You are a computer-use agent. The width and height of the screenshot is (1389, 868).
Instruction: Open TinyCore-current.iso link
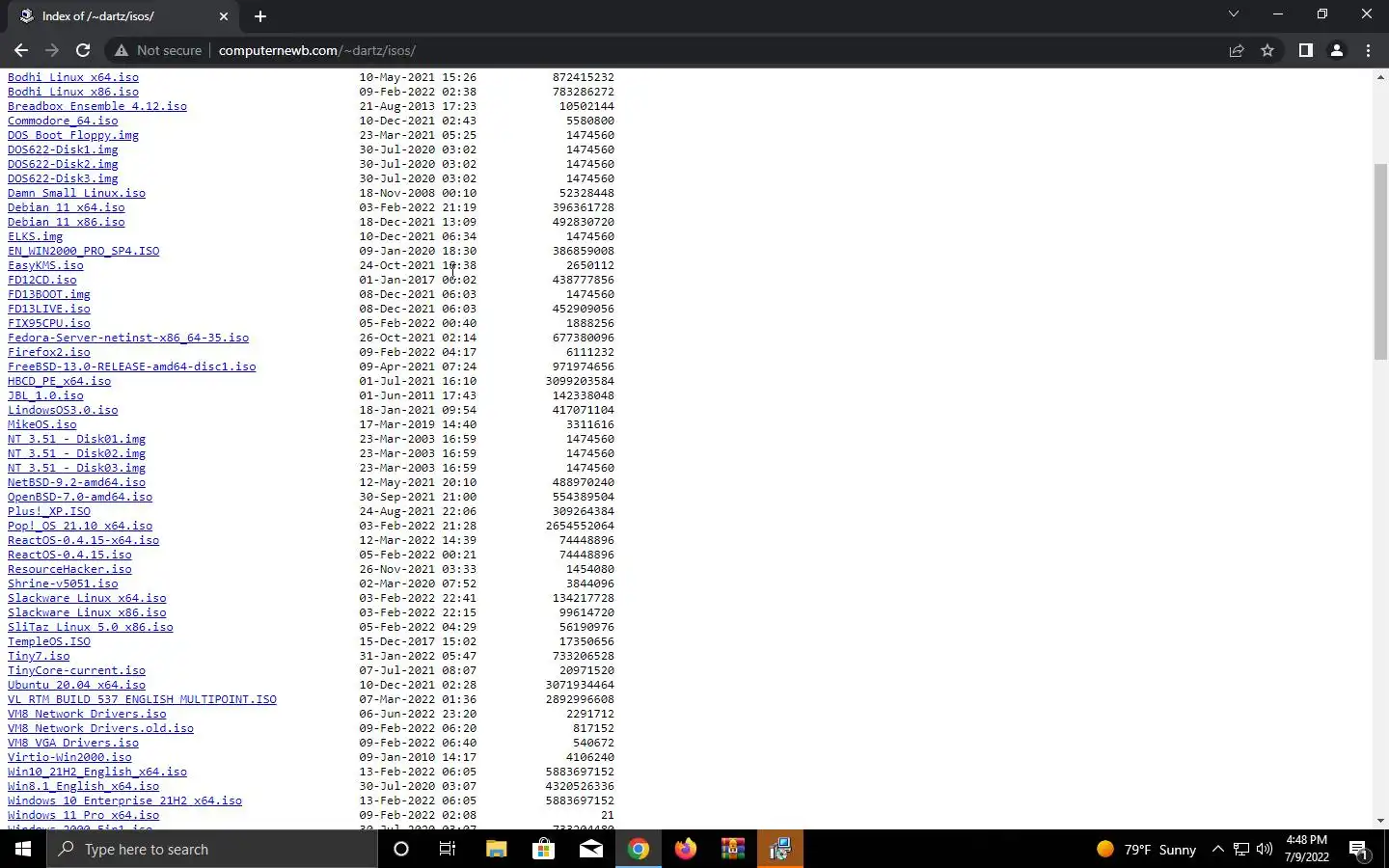[x=76, y=670]
